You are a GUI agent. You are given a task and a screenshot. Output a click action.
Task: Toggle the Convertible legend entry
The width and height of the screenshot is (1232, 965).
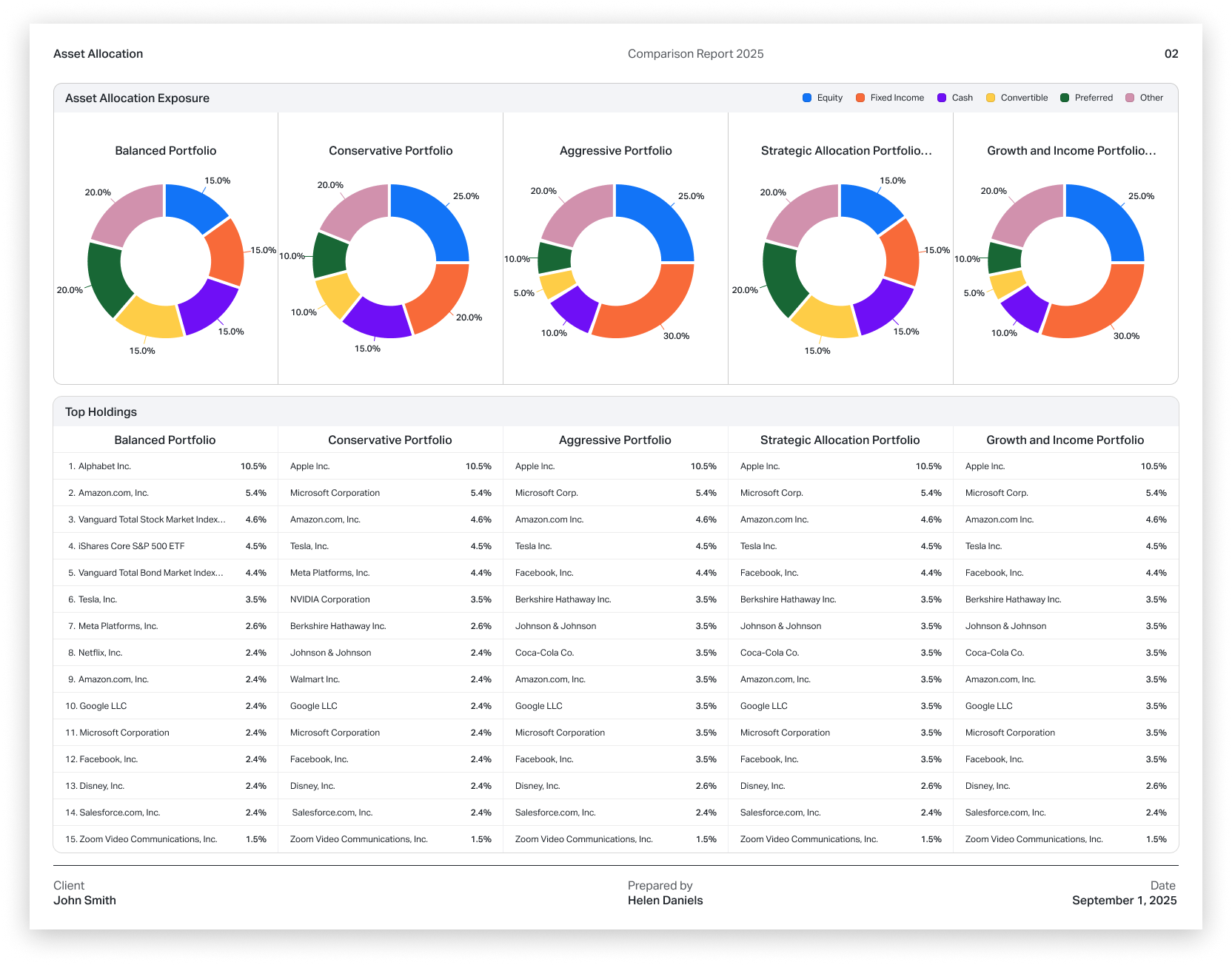[x=1017, y=98]
